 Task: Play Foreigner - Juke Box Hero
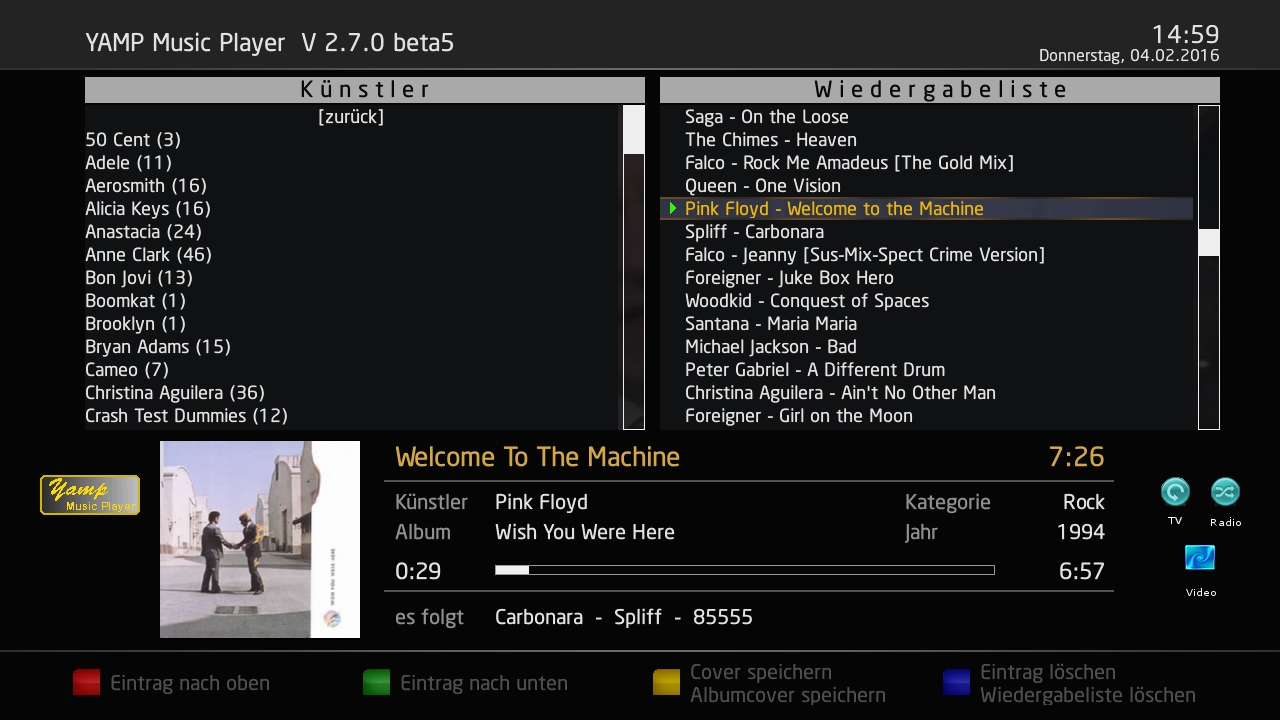(x=789, y=278)
